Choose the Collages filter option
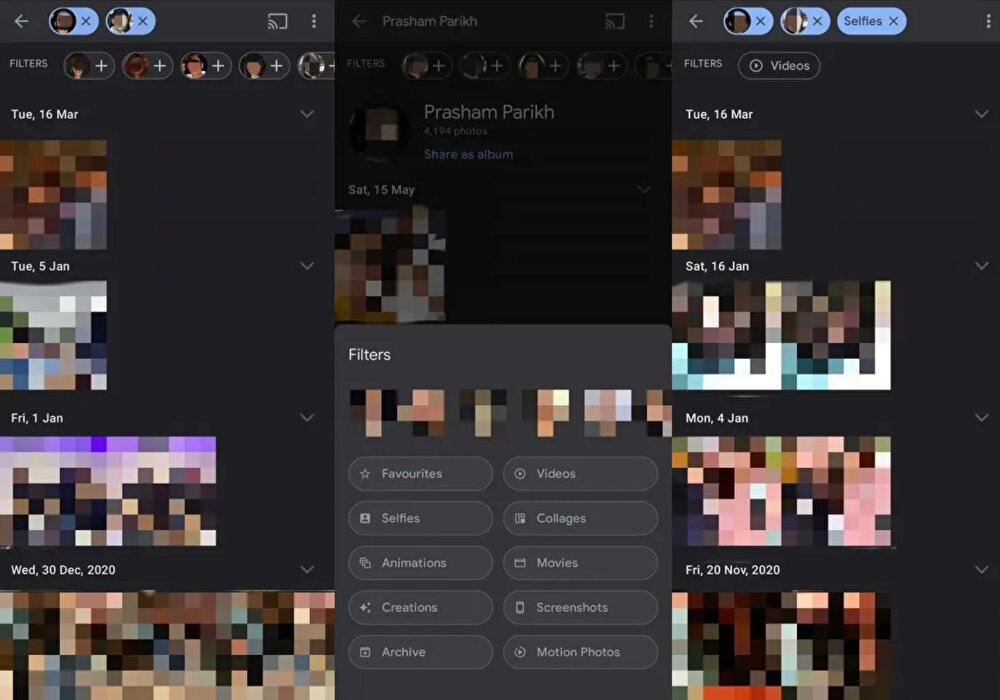The image size is (1000, 700). (580, 518)
